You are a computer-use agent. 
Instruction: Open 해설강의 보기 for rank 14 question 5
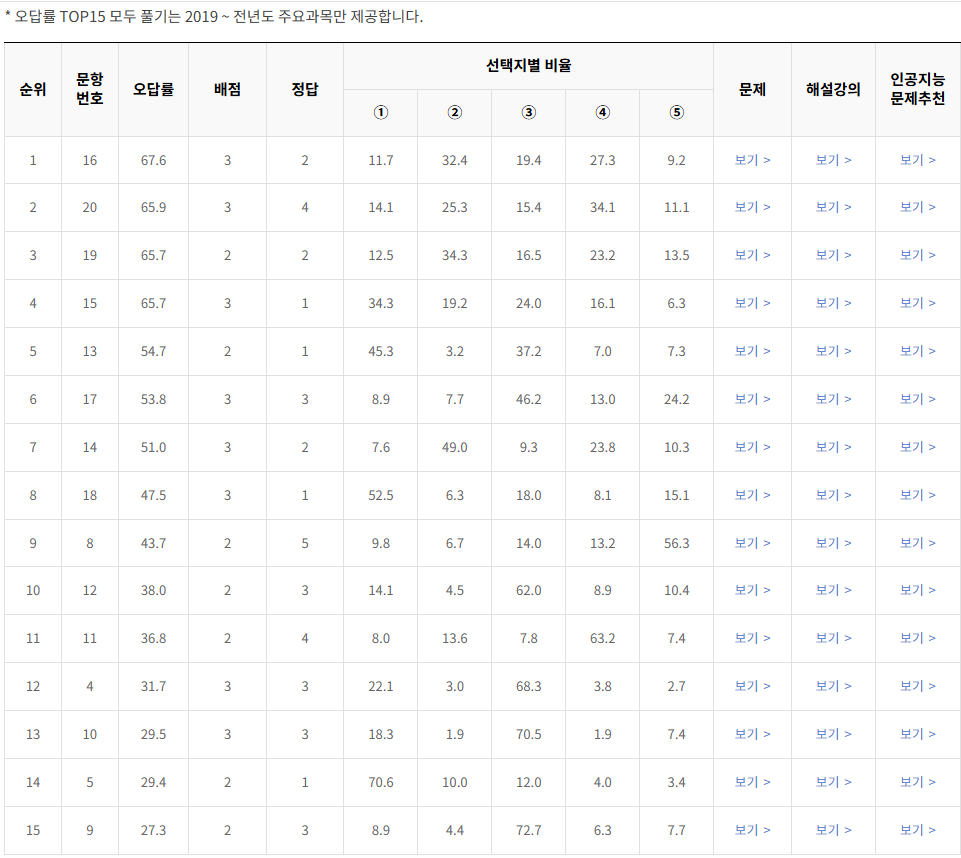pyautogui.click(x=833, y=782)
